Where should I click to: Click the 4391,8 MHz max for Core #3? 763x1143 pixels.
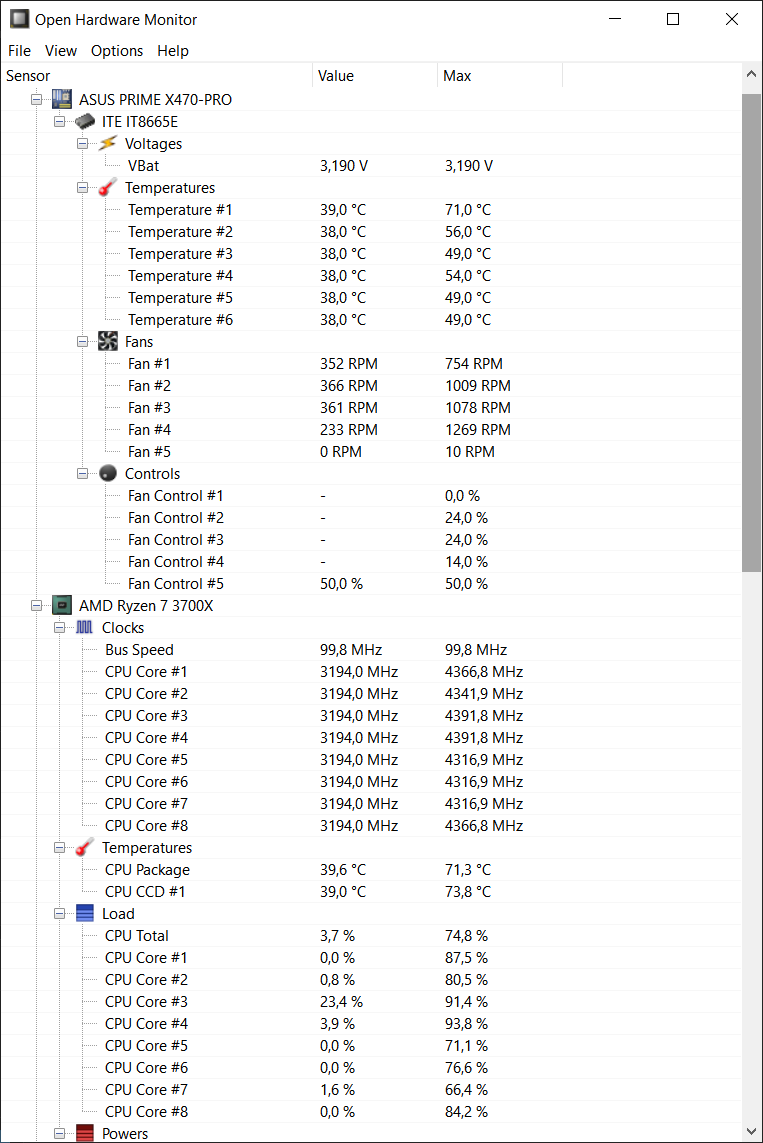484,715
